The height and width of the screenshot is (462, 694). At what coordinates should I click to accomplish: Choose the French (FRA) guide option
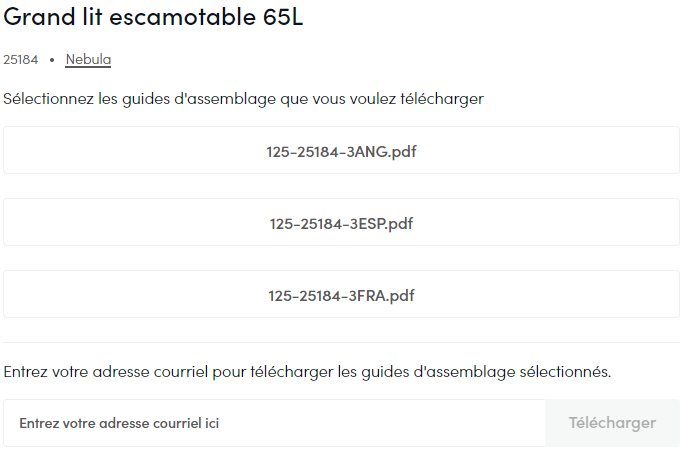coord(341,295)
